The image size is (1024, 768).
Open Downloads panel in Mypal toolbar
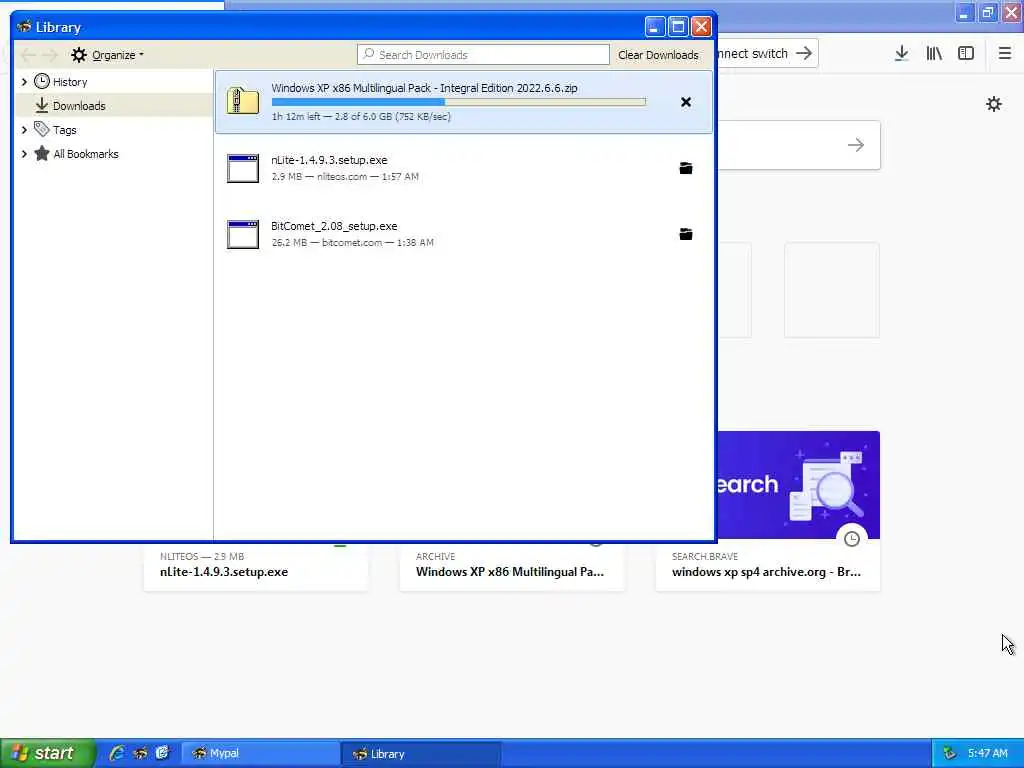point(902,54)
